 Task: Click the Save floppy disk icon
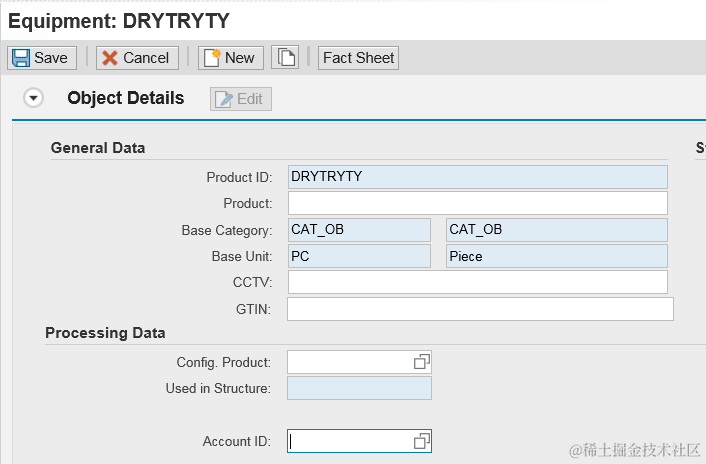[x=21, y=58]
